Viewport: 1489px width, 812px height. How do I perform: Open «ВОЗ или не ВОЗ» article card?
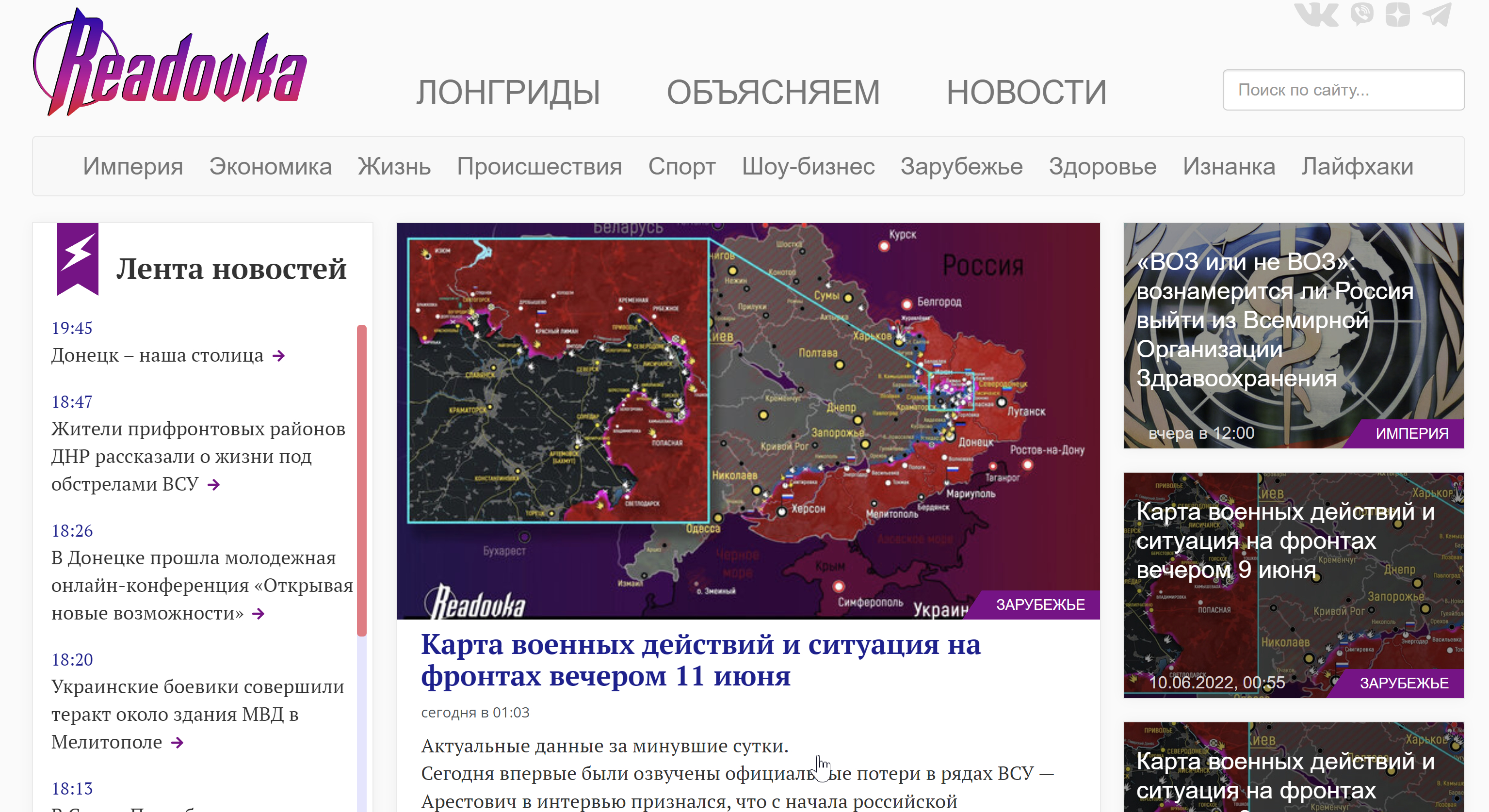pyautogui.click(x=1294, y=335)
